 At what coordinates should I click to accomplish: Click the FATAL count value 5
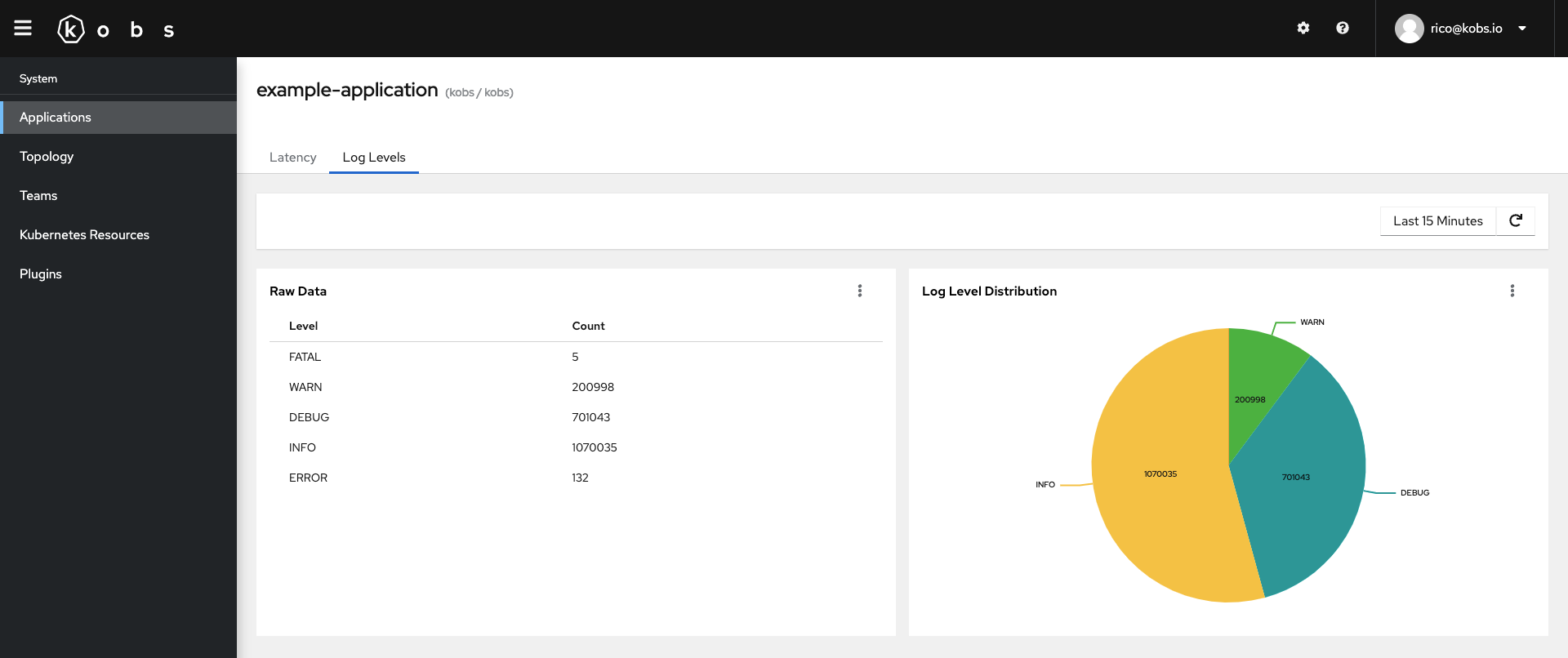click(575, 357)
